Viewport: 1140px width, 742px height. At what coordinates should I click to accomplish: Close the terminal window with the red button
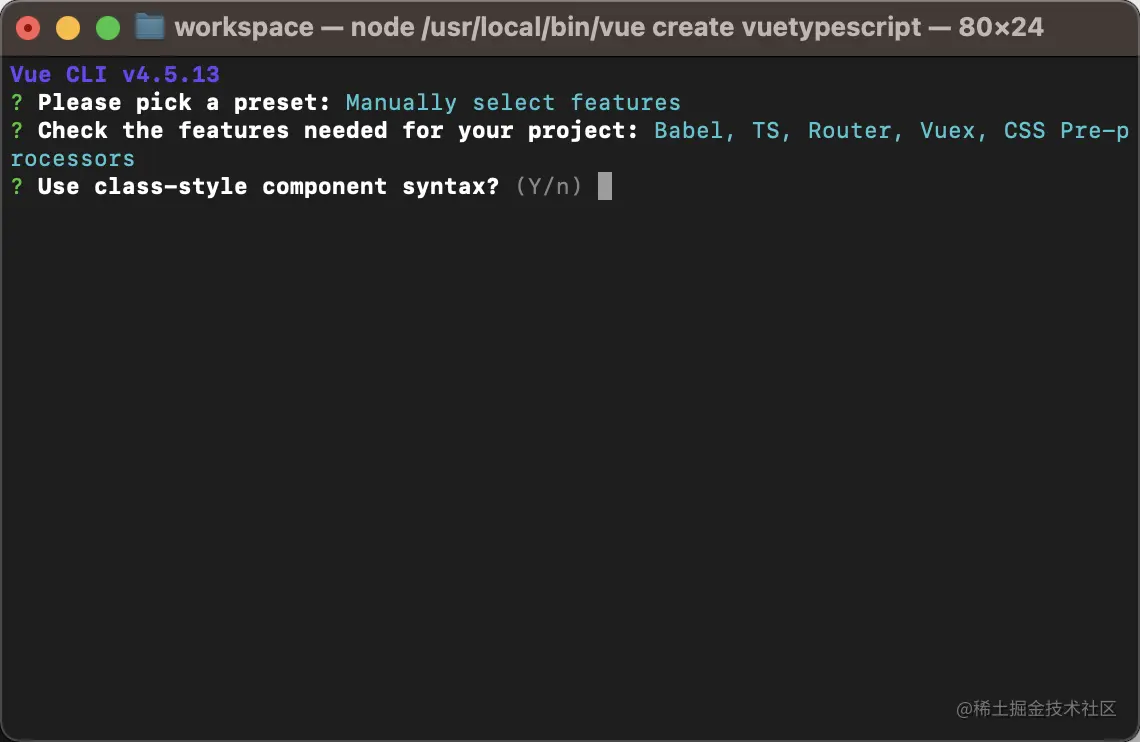point(28,28)
